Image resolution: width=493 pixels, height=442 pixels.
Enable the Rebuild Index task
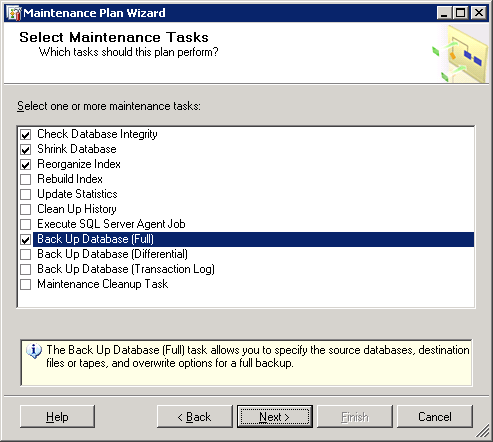pyautogui.click(x=26, y=180)
